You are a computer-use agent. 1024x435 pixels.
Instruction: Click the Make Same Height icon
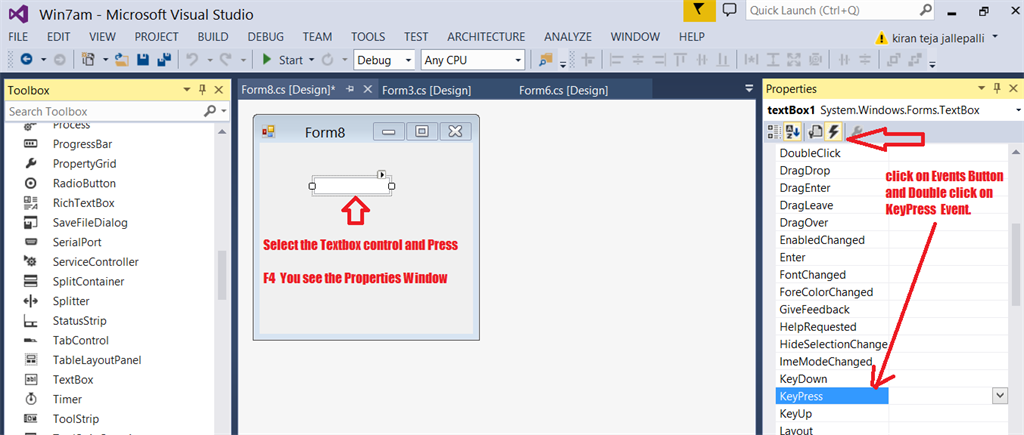coord(773,59)
